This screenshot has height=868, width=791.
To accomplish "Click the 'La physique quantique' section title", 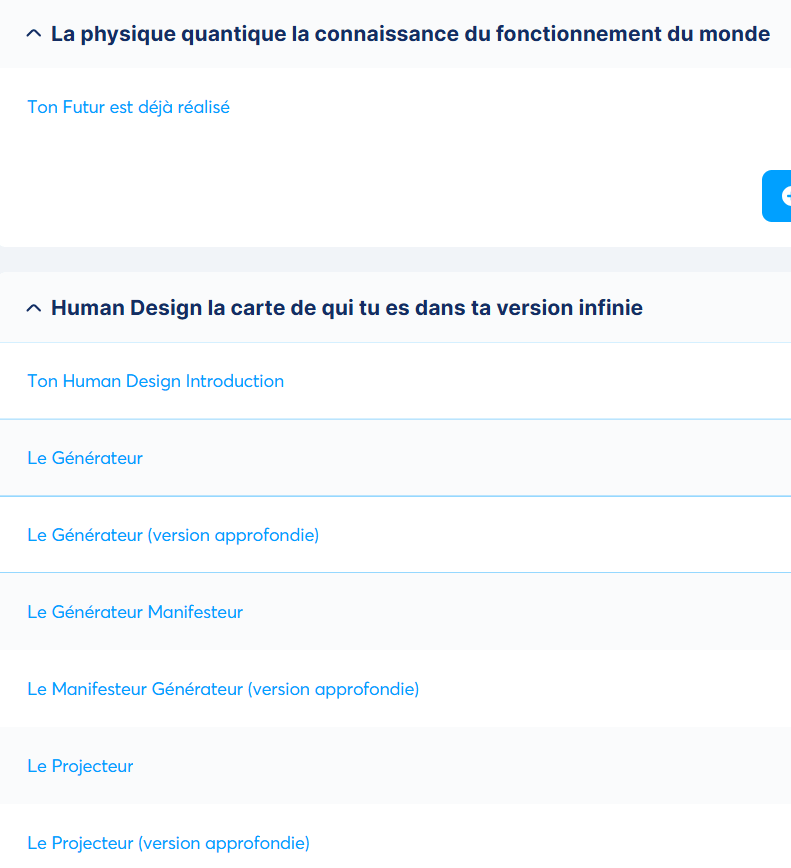I will coord(410,34).
